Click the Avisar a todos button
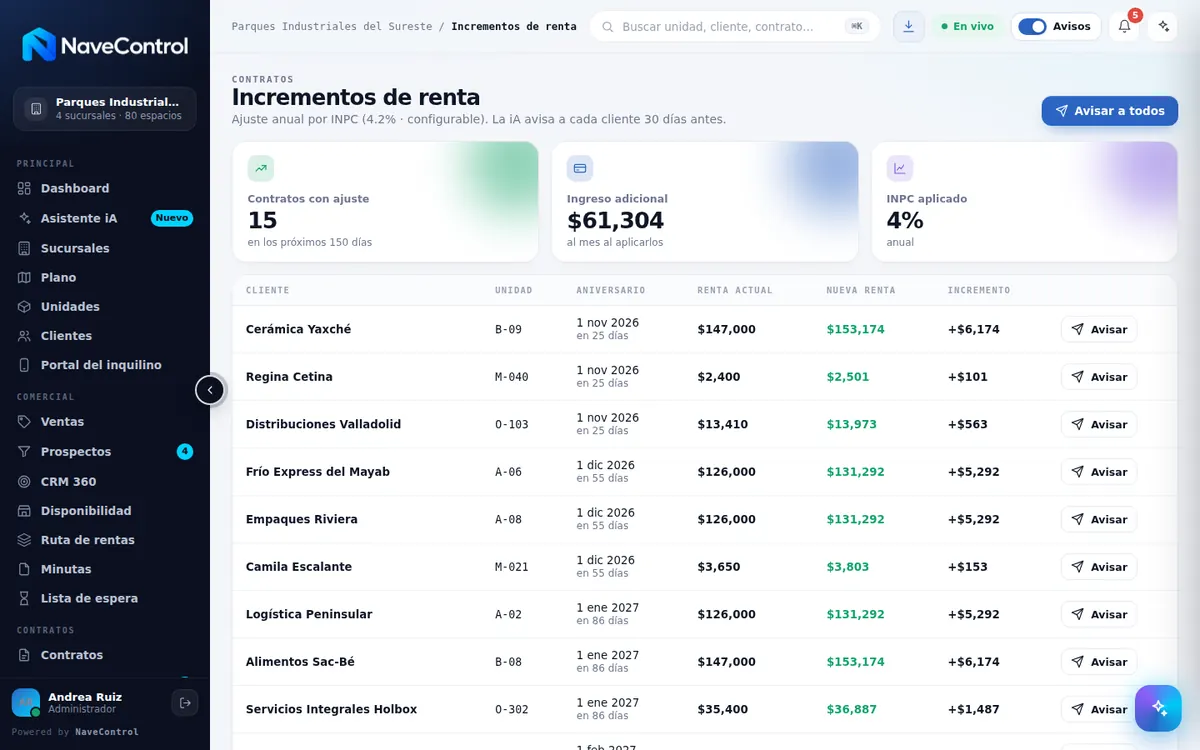 (x=1110, y=111)
